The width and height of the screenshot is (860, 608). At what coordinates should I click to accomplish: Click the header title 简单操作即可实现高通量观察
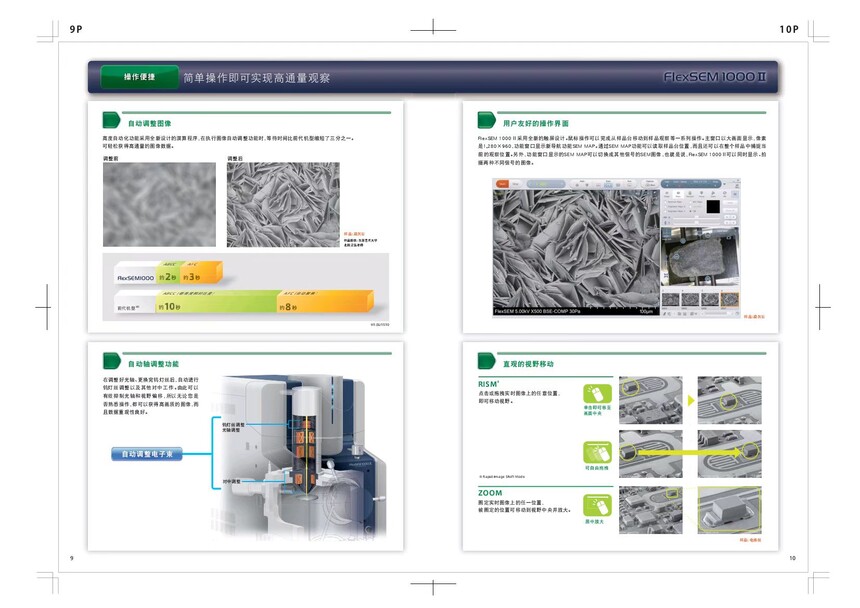(x=256, y=78)
